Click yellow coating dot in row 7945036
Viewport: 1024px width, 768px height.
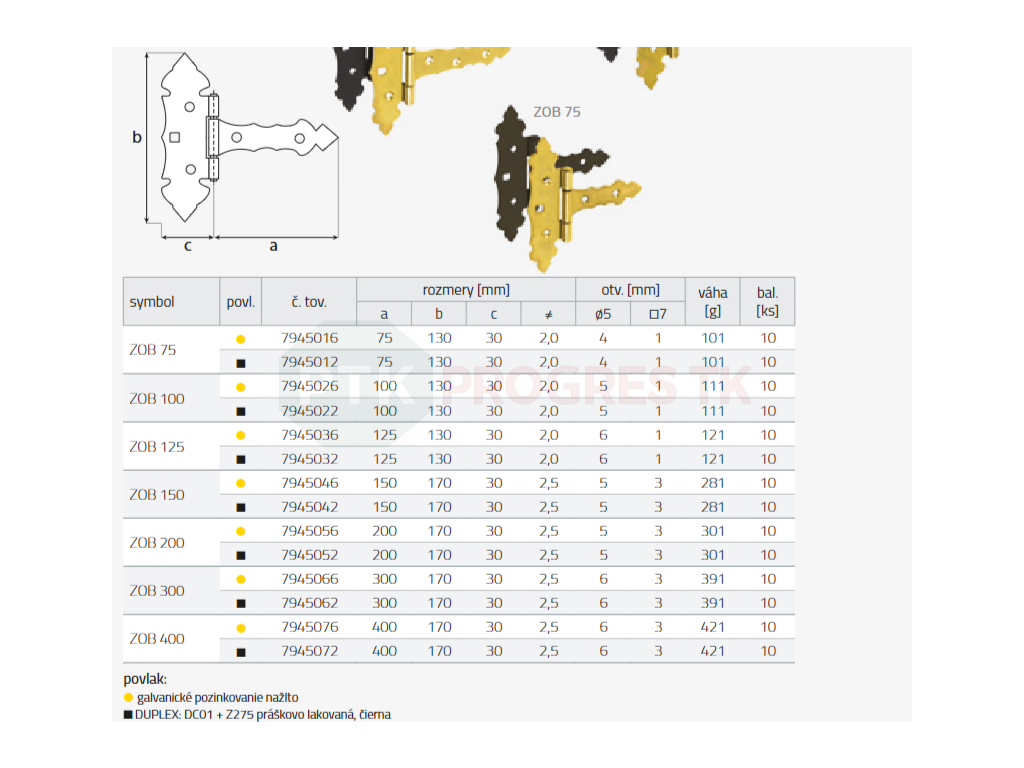tap(240, 436)
